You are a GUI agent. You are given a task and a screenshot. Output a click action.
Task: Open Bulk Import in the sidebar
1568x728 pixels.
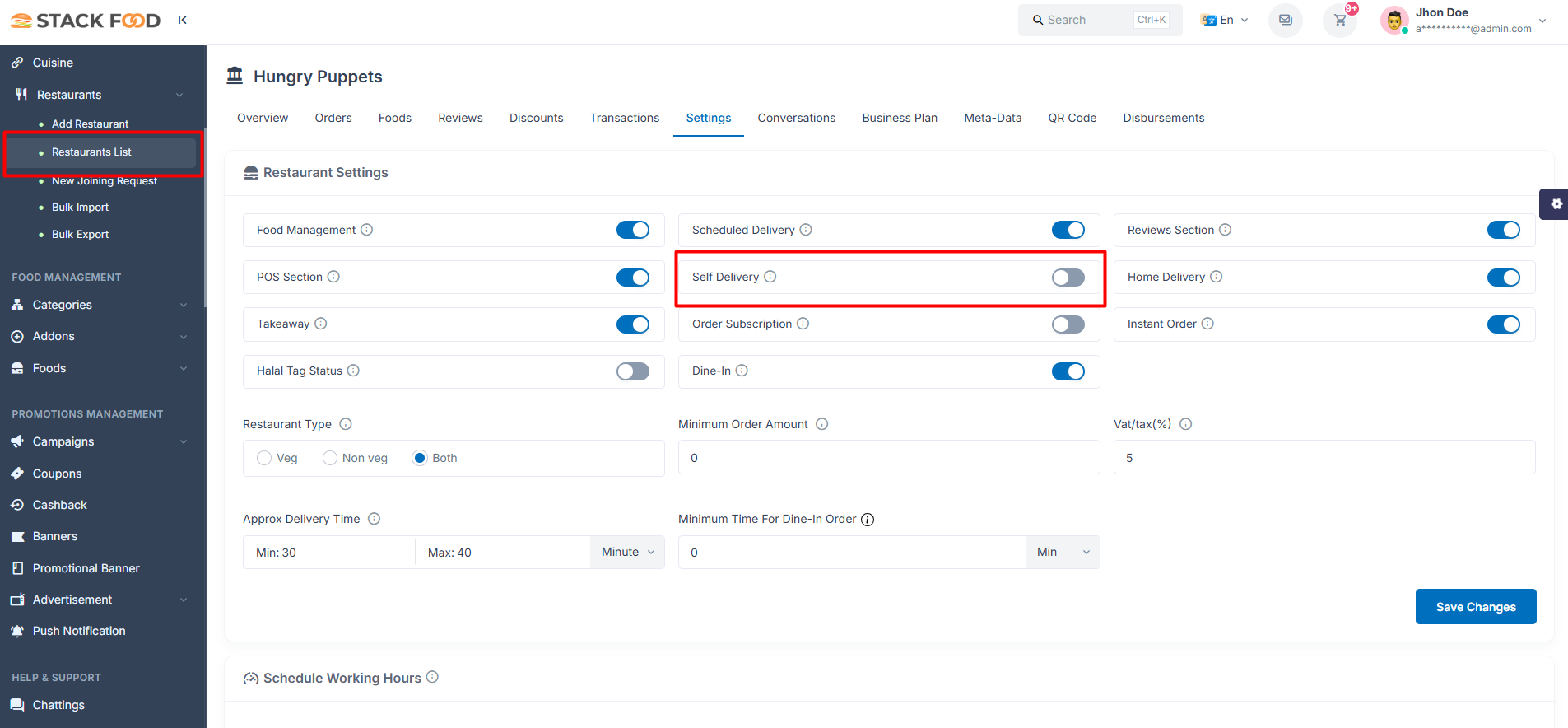[x=80, y=208]
